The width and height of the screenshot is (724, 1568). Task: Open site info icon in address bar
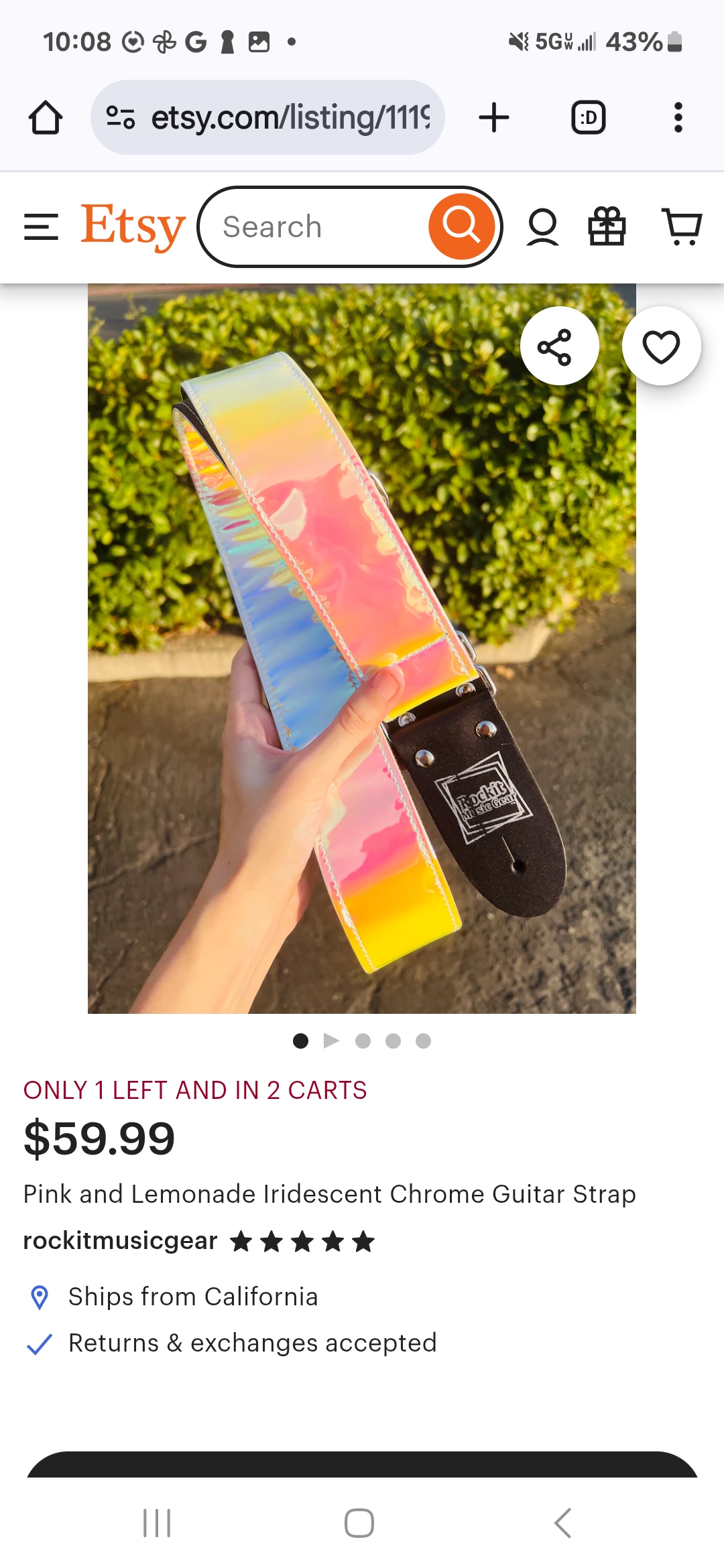click(121, 118)
